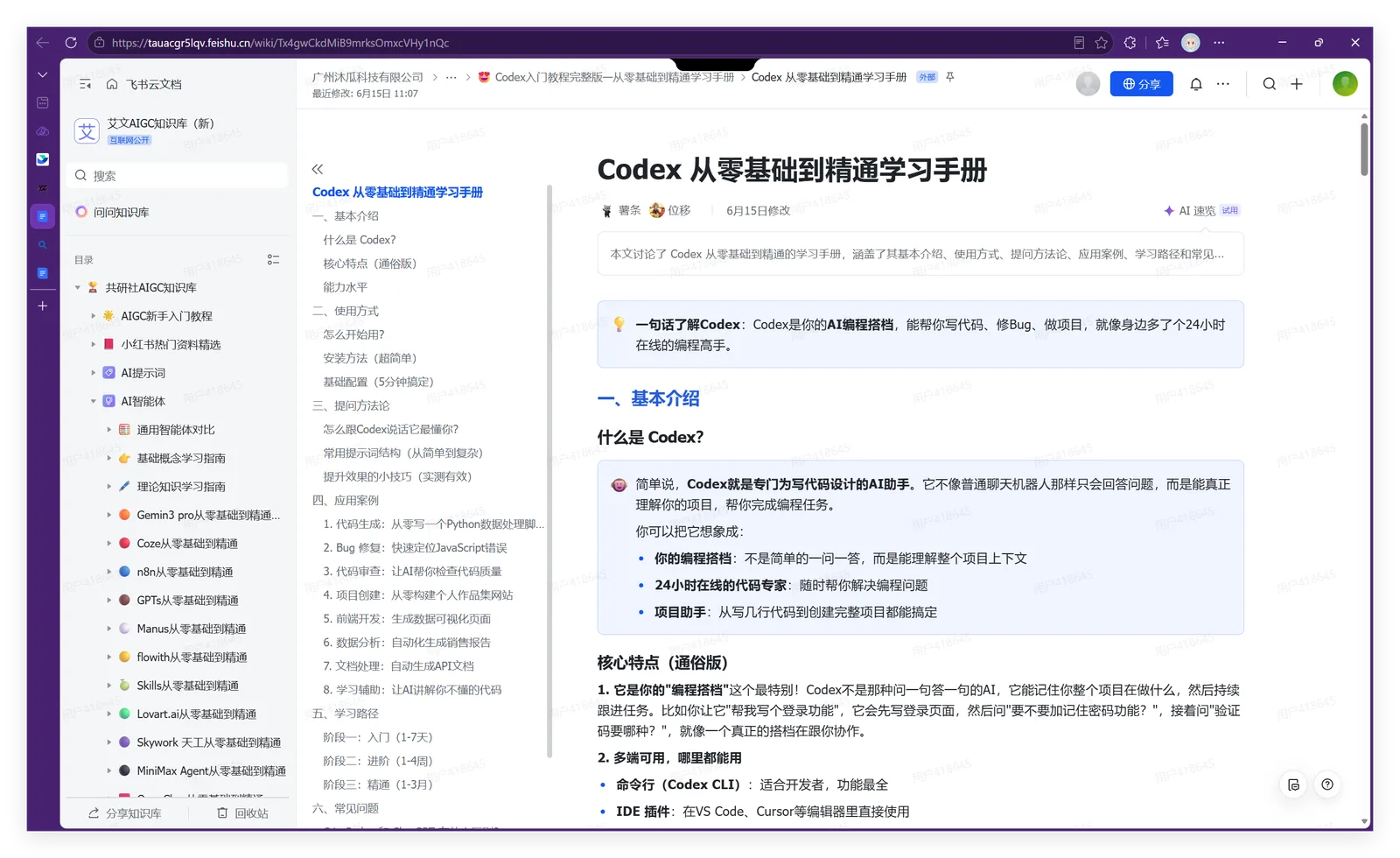Click 分享知识库 at sidebar bottom
Screen dimensions: 1400x858
pos(124,813)
